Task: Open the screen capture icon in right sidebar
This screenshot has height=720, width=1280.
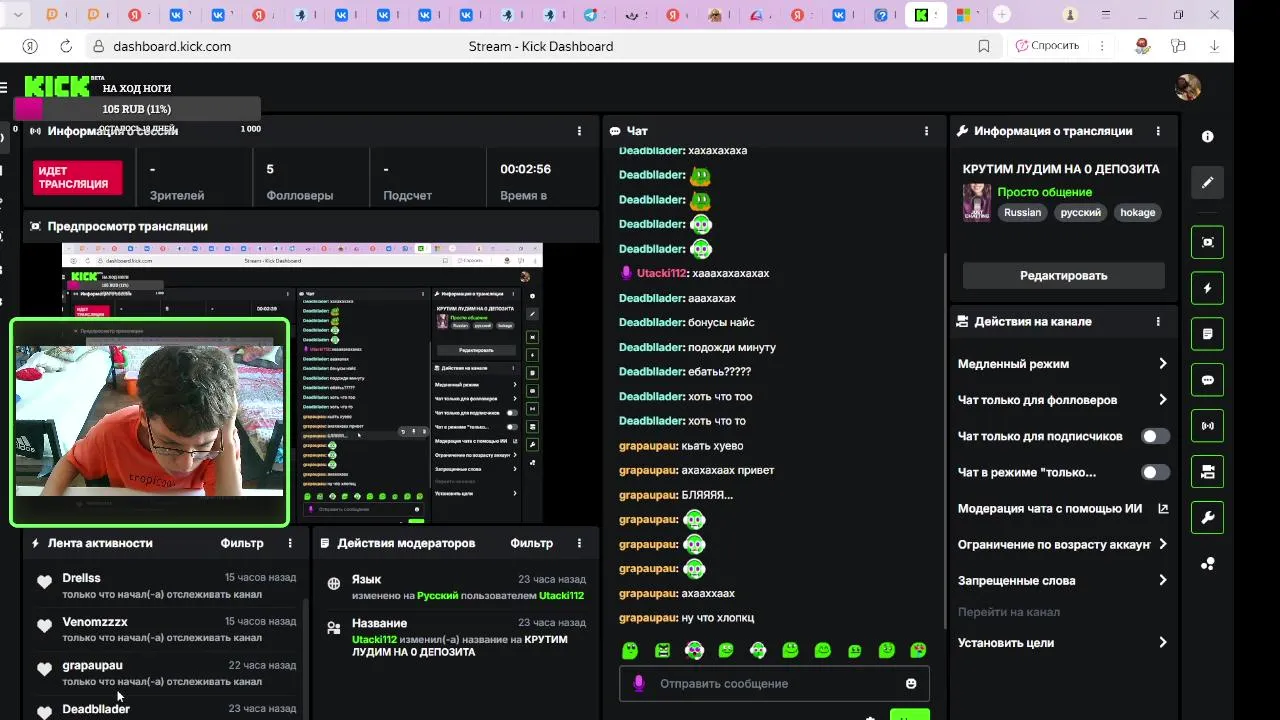Action: click(x=1207, y=242)
